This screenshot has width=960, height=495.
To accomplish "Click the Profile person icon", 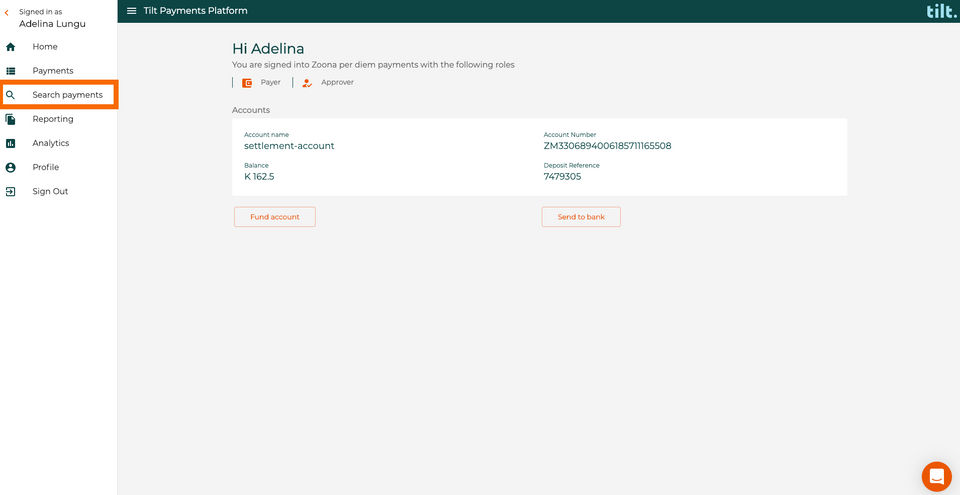I will pos(10,167).
